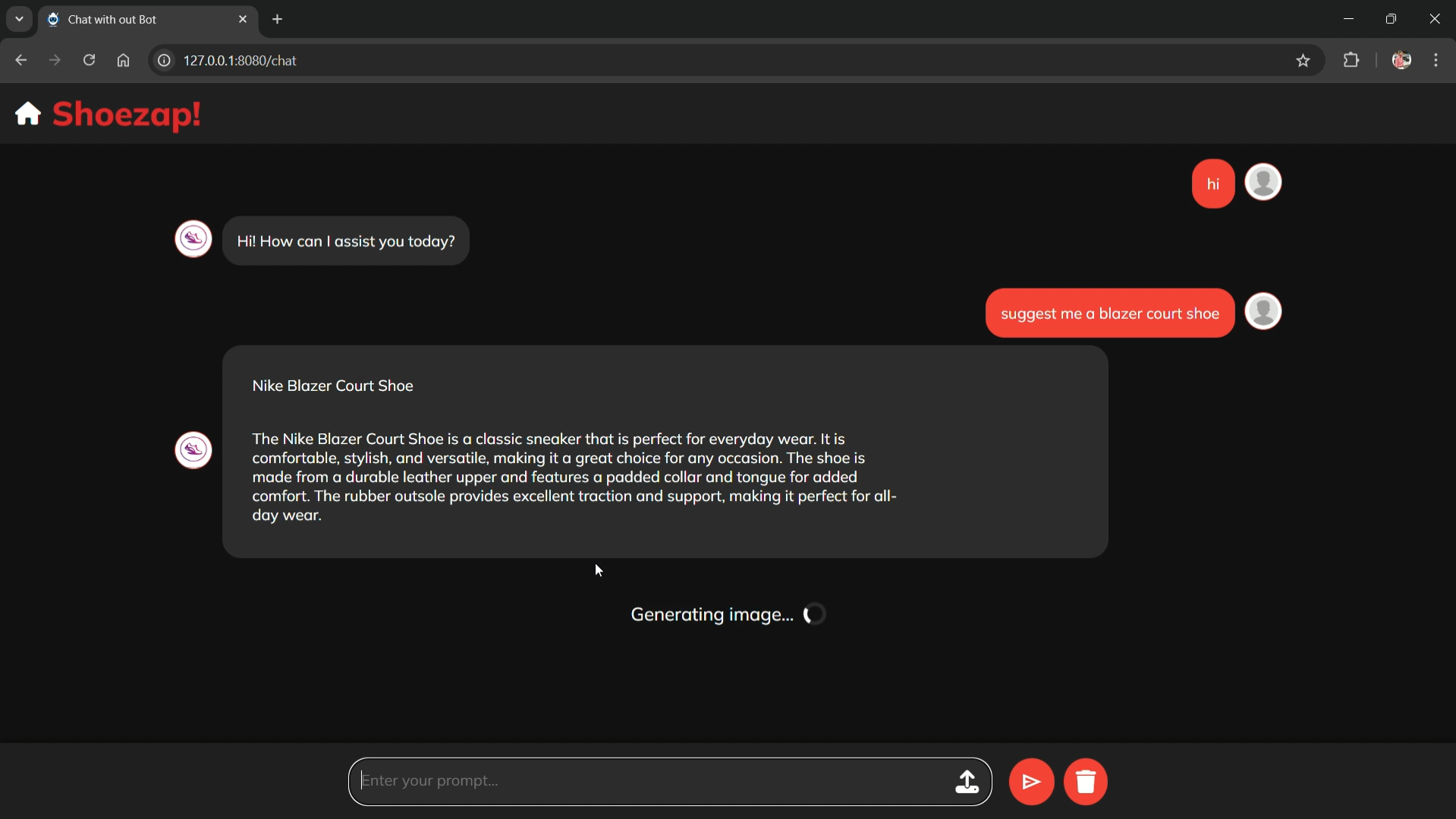Go back with the browser back arrow
The width and height of the screenshot is (1456, 819).
click(x=20, y=61)
